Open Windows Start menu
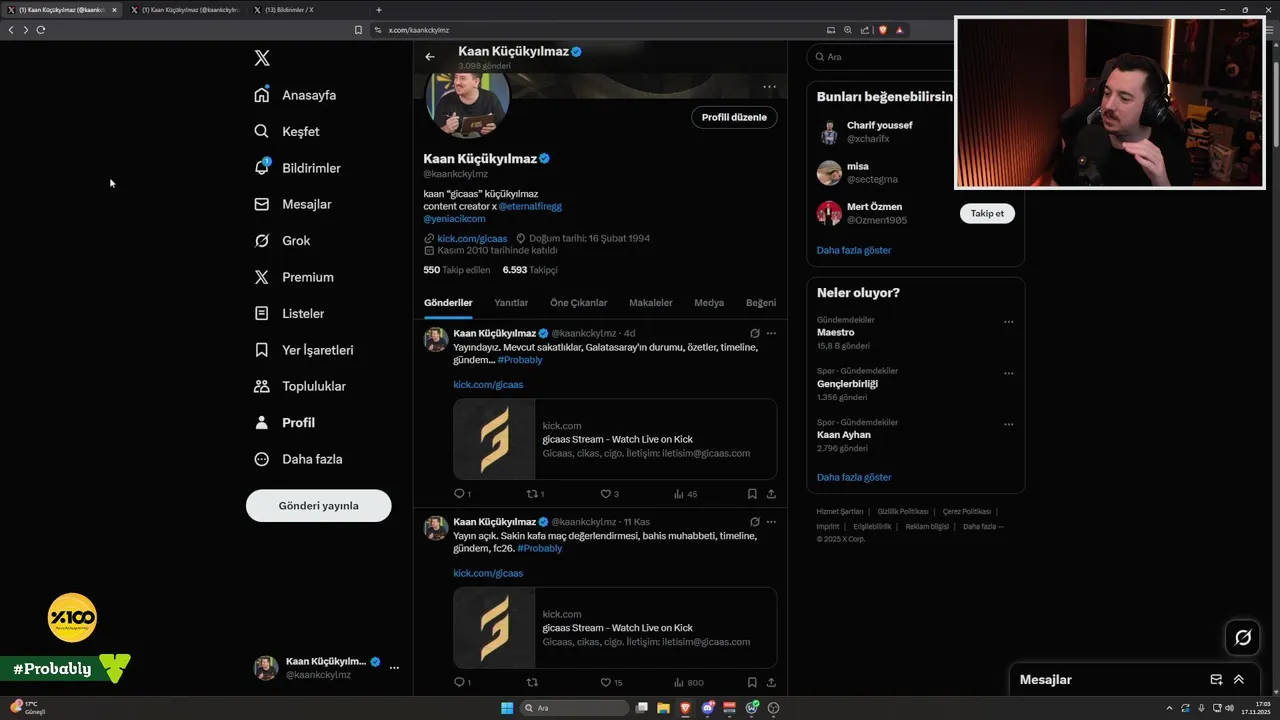Screen dimensions: 1280x720 (x=507, y=708)
